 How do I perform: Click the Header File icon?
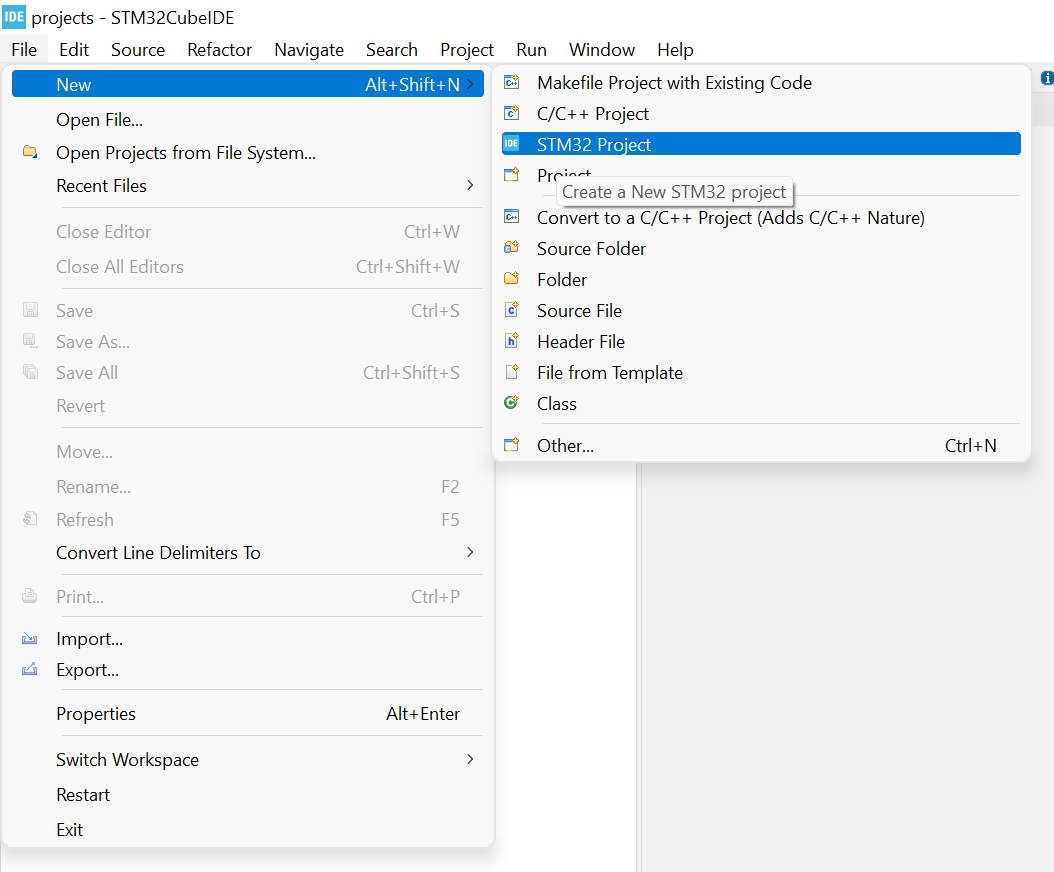(512, 340)
